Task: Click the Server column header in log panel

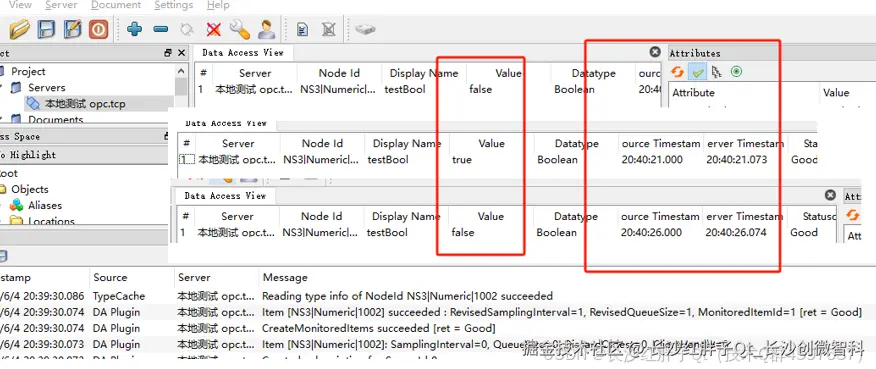Action: (193, 277)
